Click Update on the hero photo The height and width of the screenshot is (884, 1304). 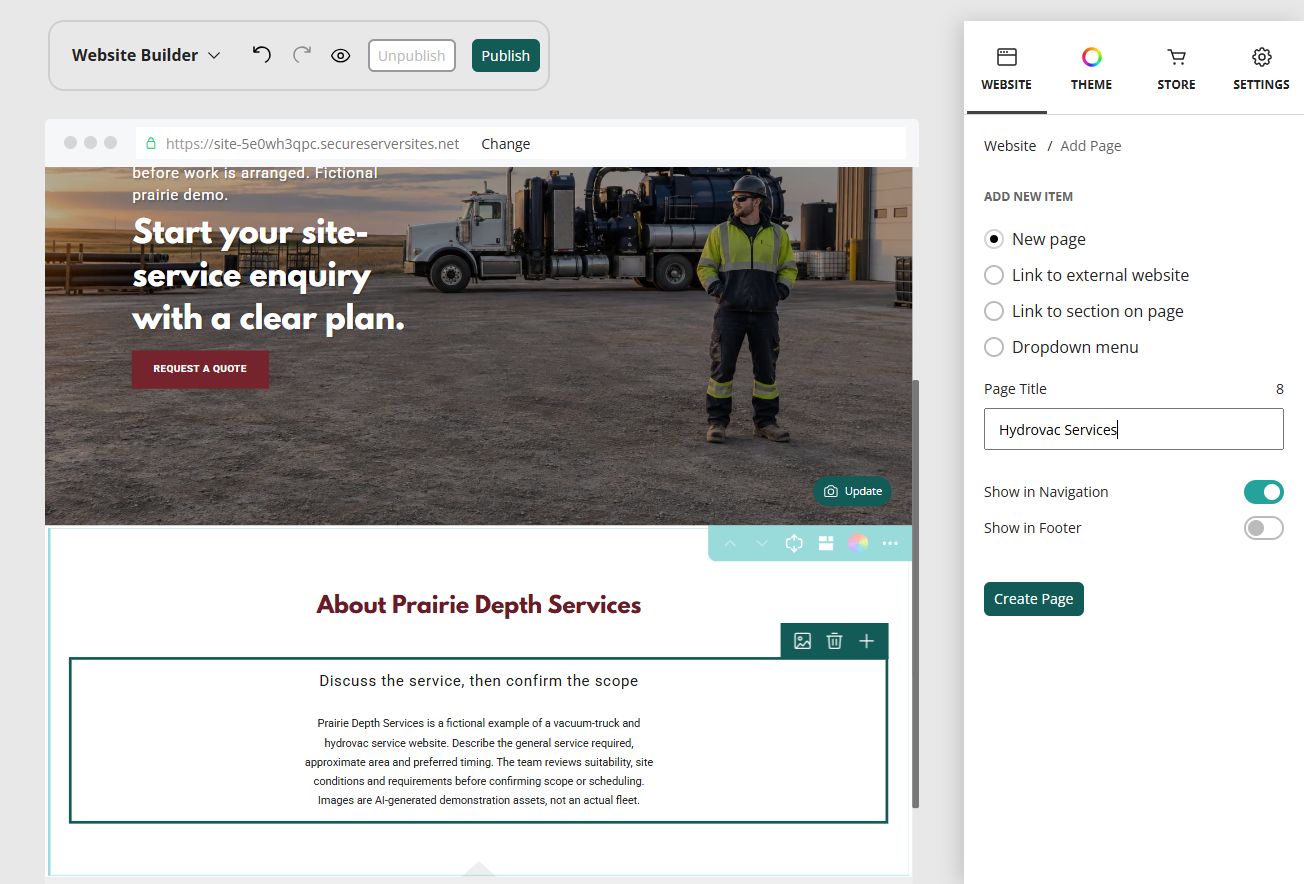coord(852,491)
